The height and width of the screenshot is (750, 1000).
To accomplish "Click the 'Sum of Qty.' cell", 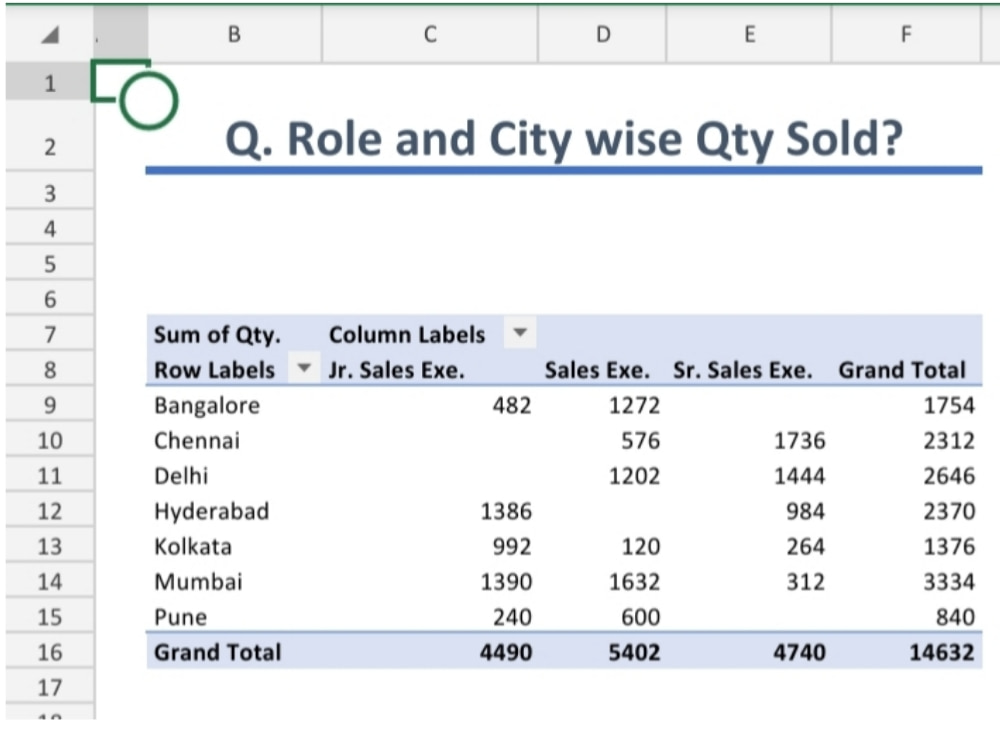I will 217,335.
